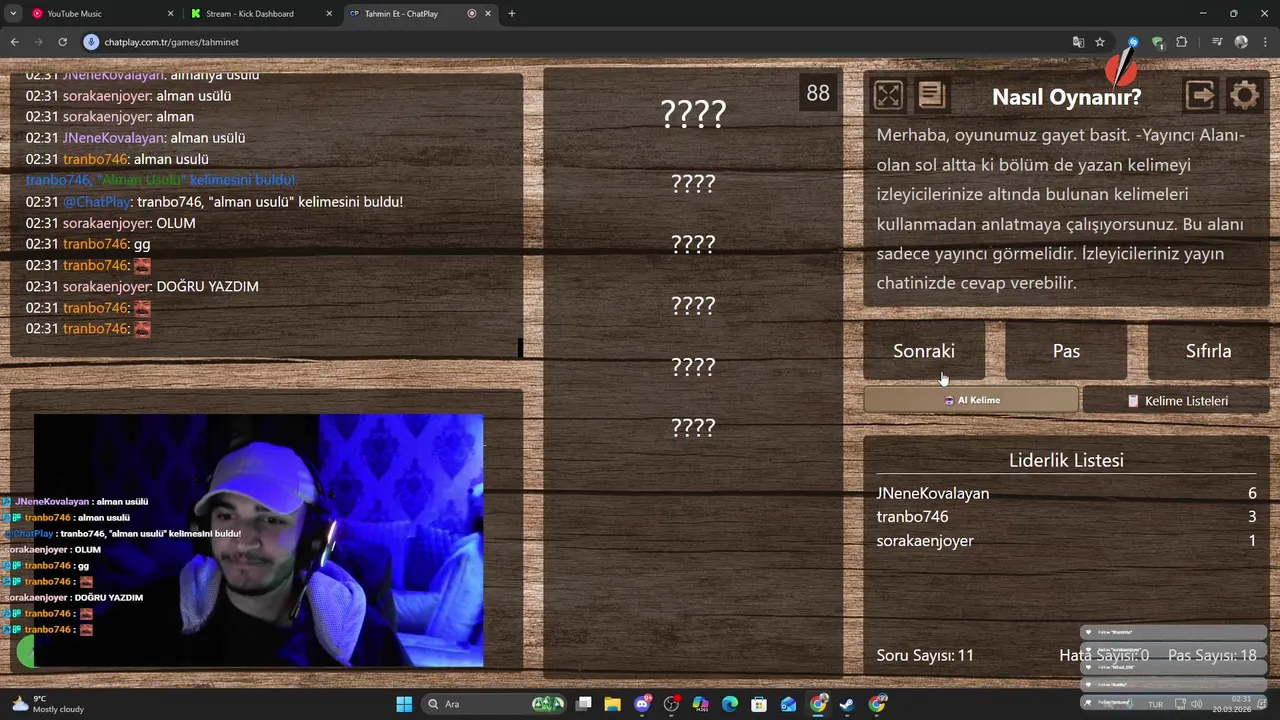
Task: Open the game settings gear
Action: tap(1245, 95)
